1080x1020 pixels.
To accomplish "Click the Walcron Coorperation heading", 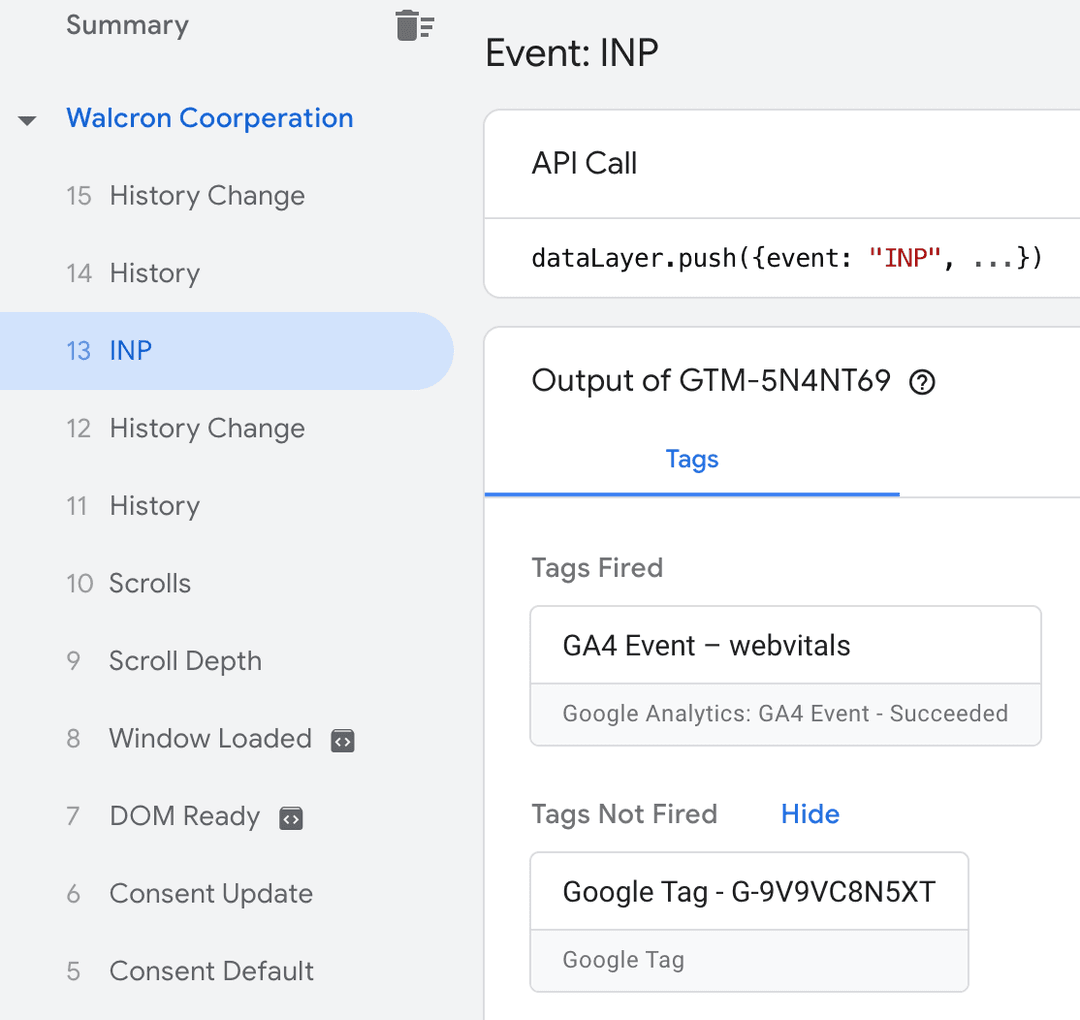I will [x=209, y=118].
